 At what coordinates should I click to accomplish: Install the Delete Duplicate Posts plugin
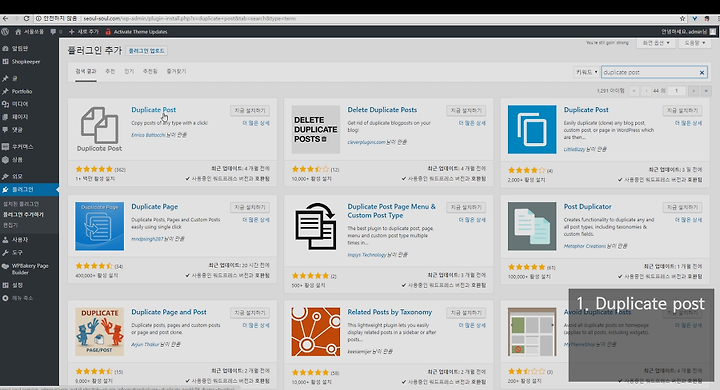tap(466, 111)
